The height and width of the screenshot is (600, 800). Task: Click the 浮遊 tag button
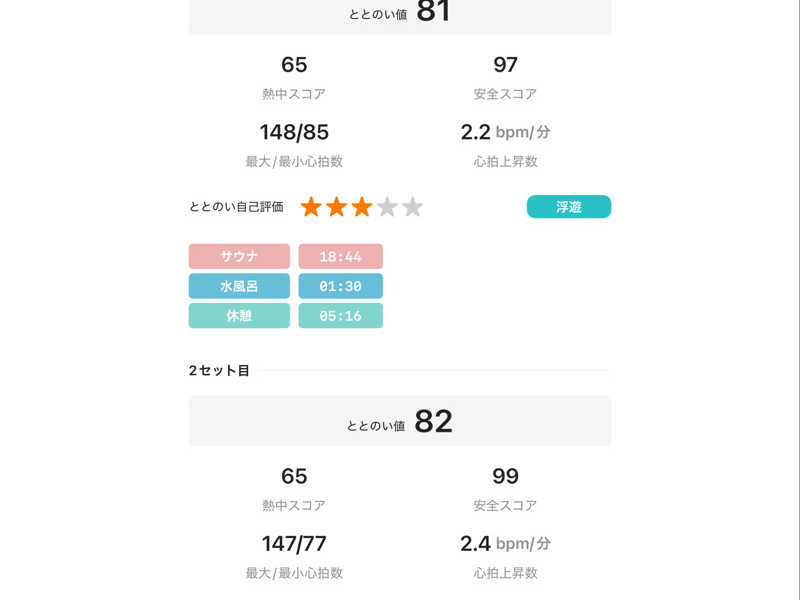[x=568, y=207]
